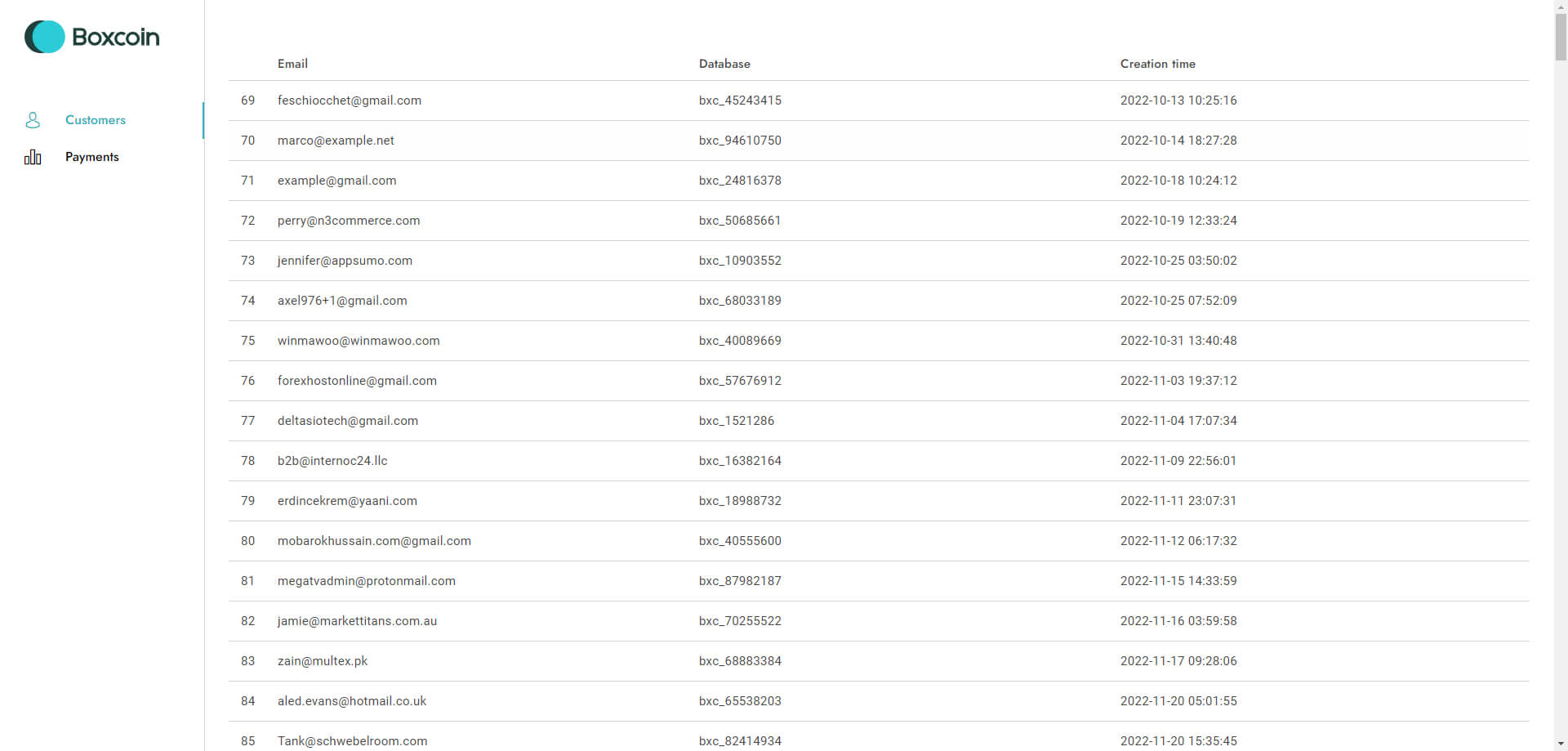
Task: Select customer feschiocchet@gmail.com row
Action: click(x=349, y=101)
